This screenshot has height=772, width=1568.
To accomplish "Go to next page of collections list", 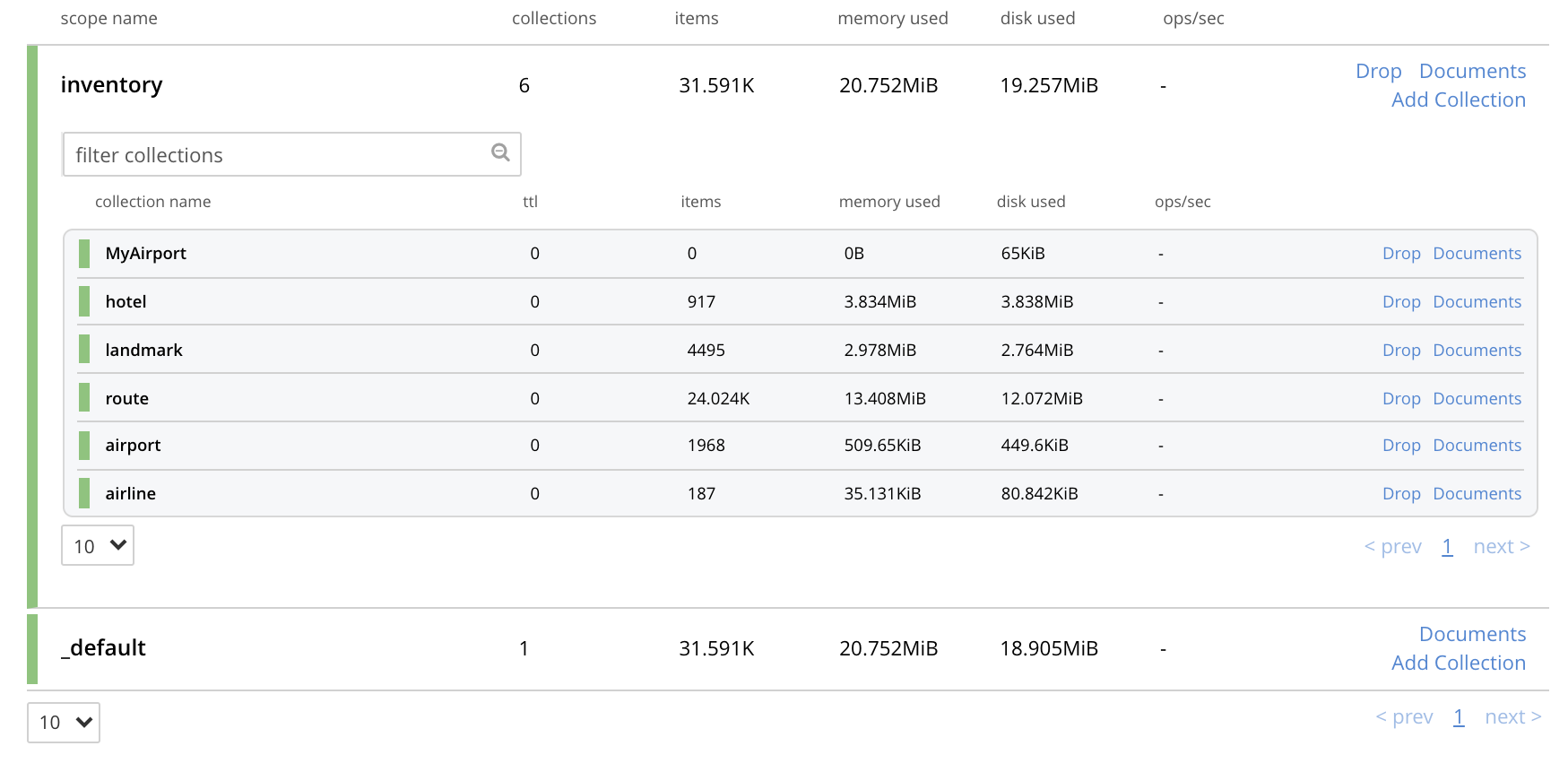I will pyautogui.click(x=1501, y=547).
